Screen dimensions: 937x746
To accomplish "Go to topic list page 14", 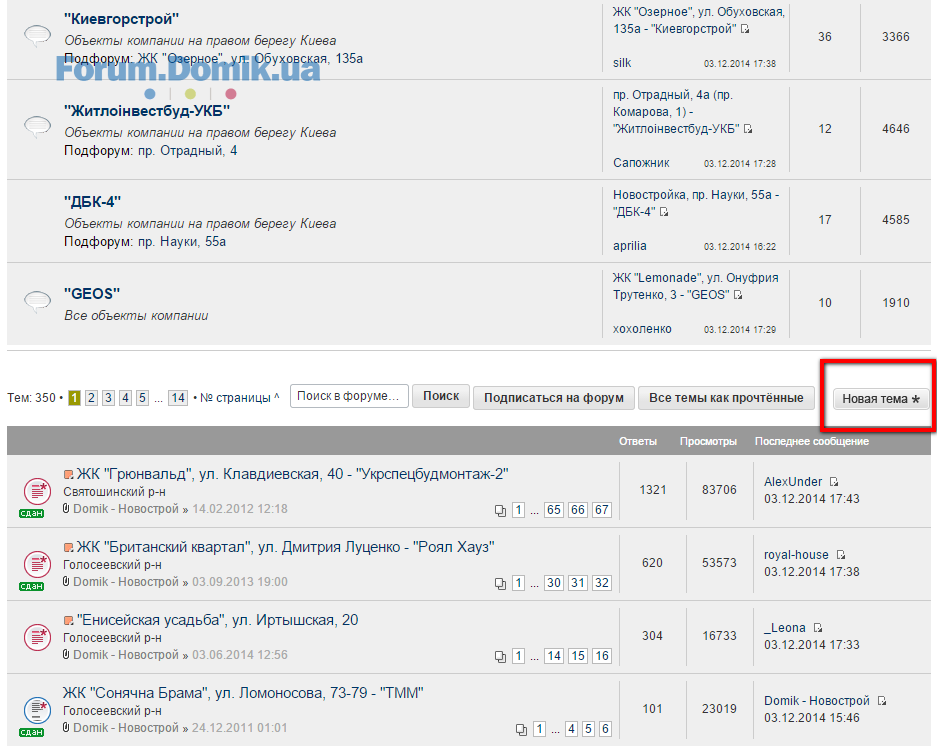I will click(x=178, y=398).
